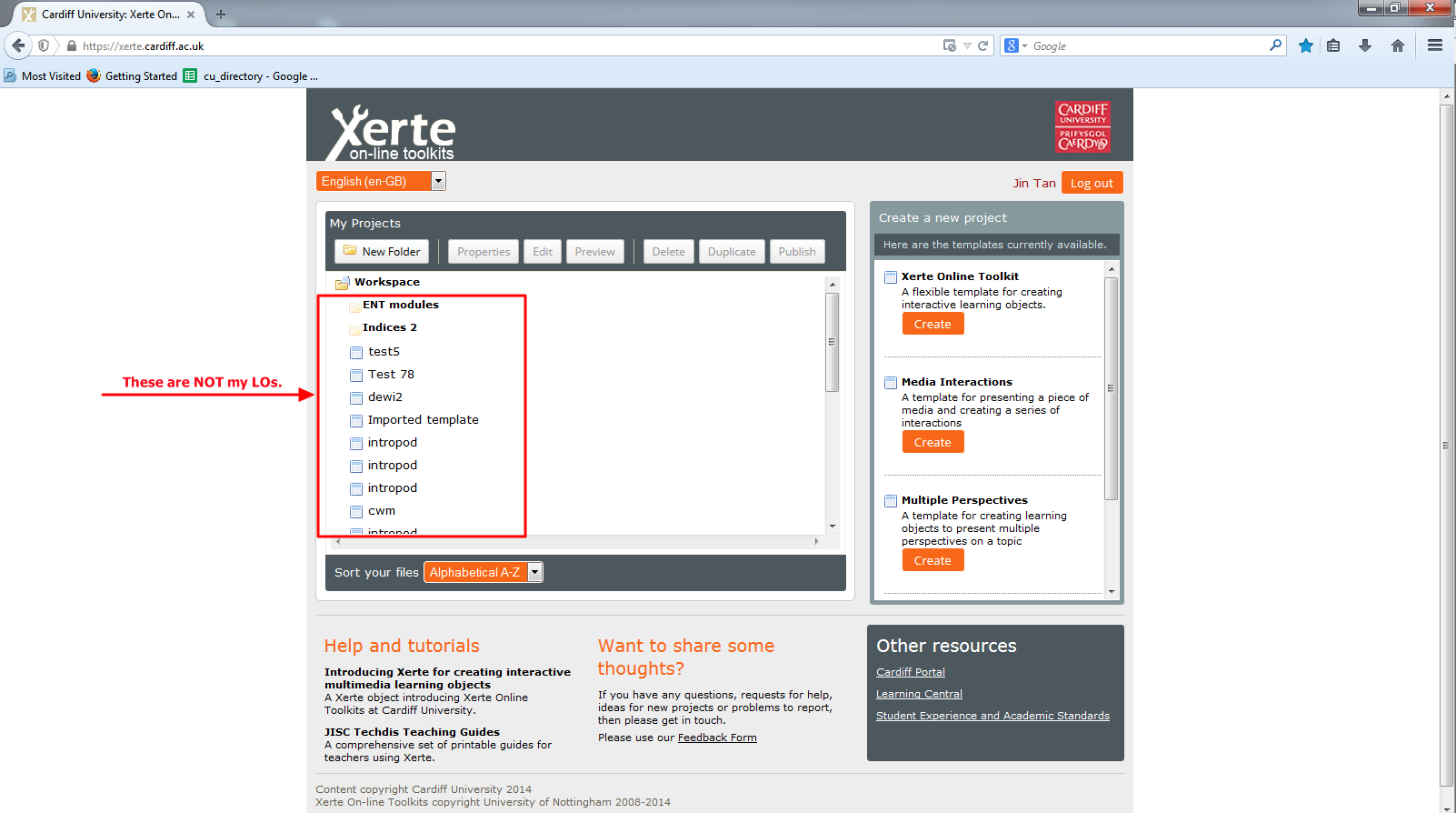Click the reload page icon in address bar
The height and width of the screenshot is (813, 1456).
[x=982, y=45]
